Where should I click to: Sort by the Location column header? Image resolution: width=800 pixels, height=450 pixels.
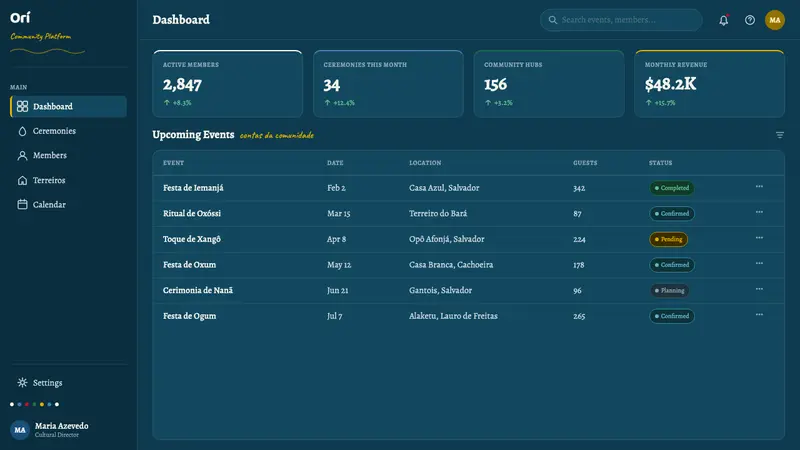pyautogui.click(x=425, y=163)
